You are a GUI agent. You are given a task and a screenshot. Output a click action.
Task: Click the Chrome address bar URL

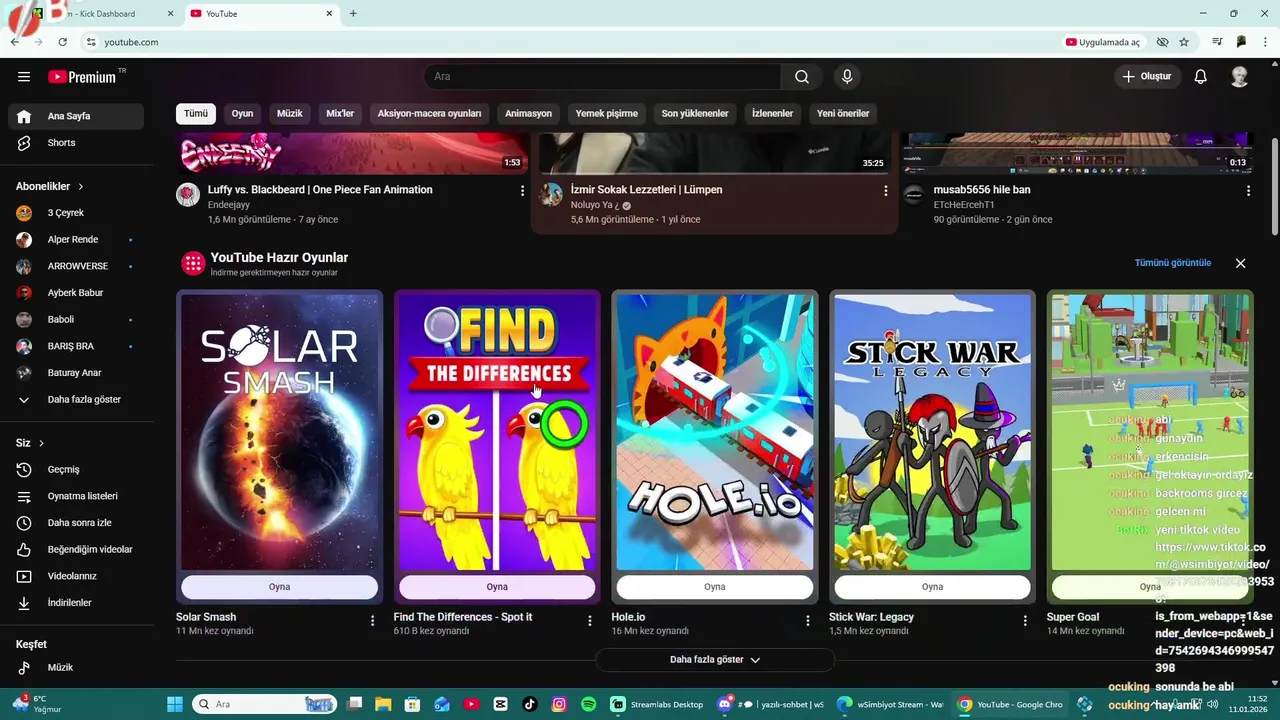(x=131, y=42)
